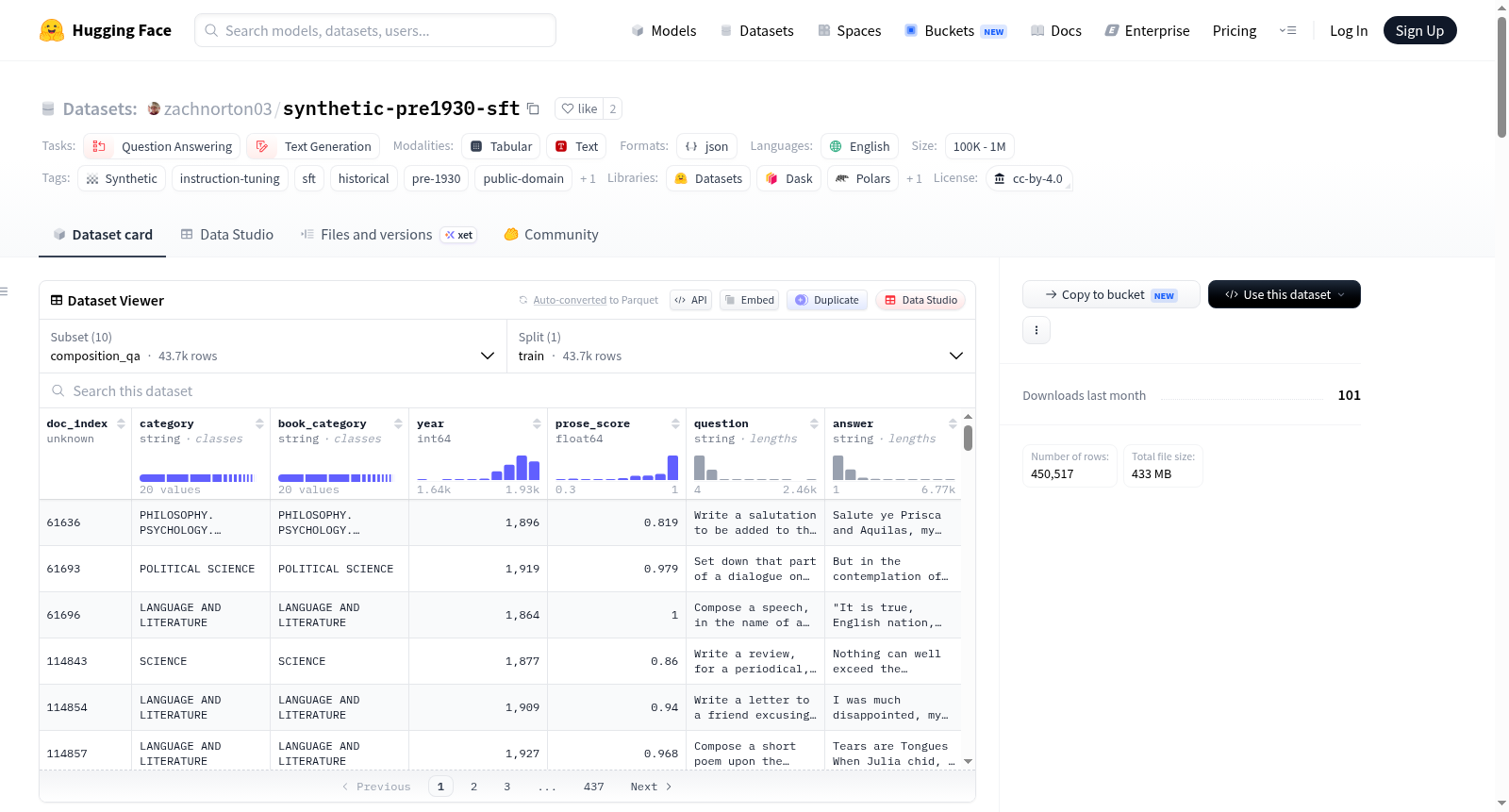The height and width of the screenshot is (812, 1509).
Task: Select the json format tag
Action: click(706, 146)
